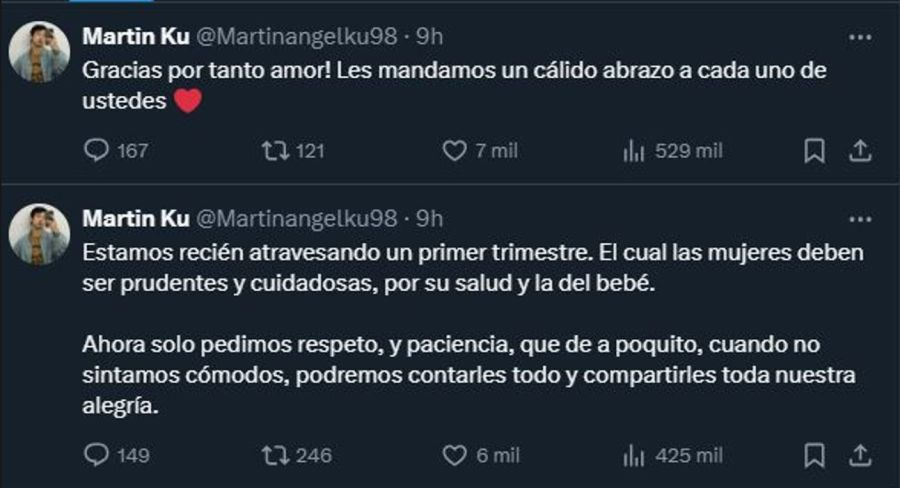Like the tweet with 6 mil likes
900x488 pixels.
tap(455, 455)
